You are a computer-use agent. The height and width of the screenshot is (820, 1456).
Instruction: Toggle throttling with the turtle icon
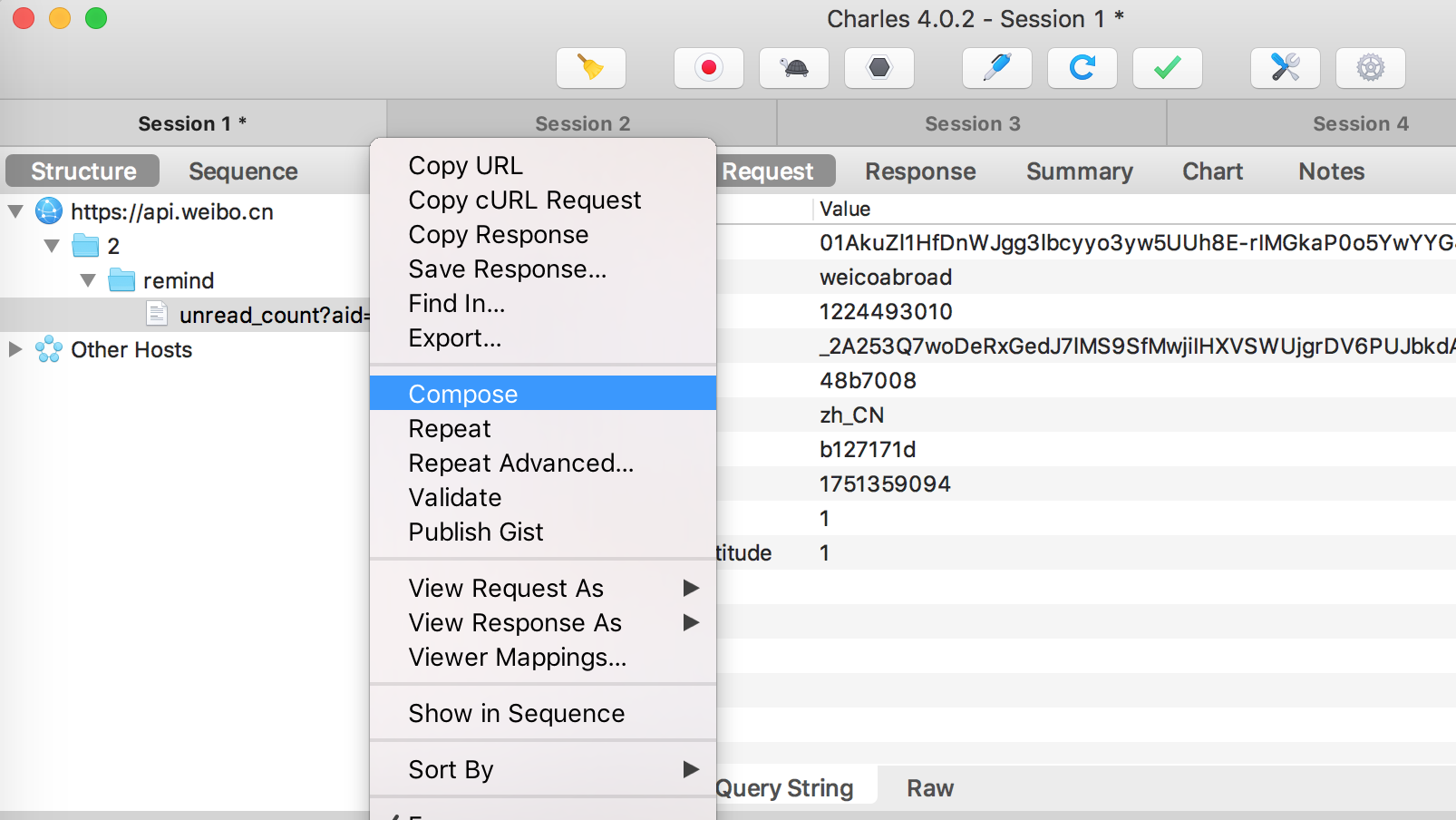[x=794, y=68]
